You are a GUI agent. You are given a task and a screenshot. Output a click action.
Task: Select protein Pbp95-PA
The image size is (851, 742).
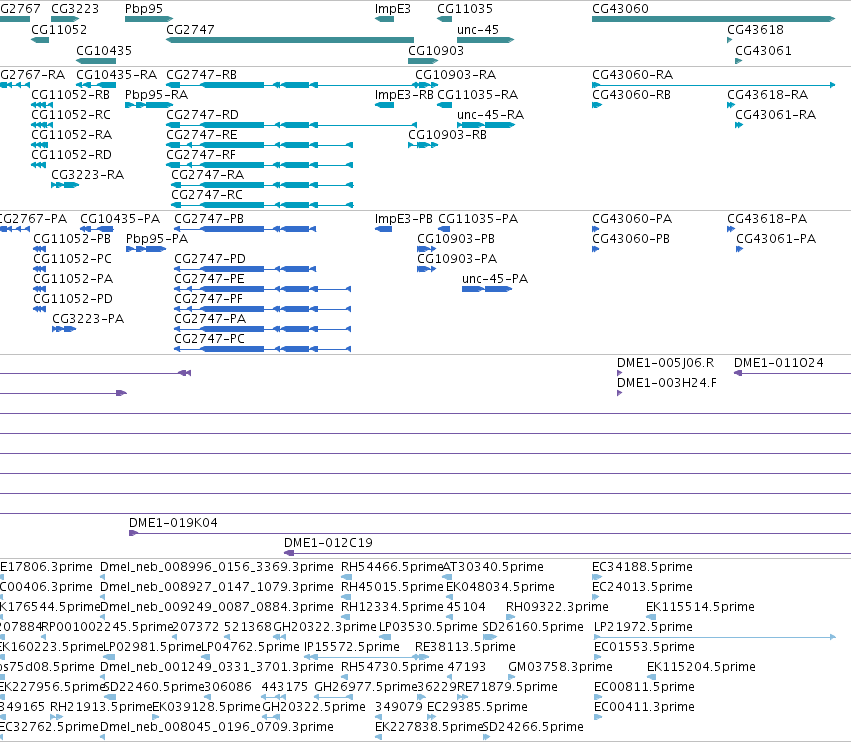(x=157, y=239)
